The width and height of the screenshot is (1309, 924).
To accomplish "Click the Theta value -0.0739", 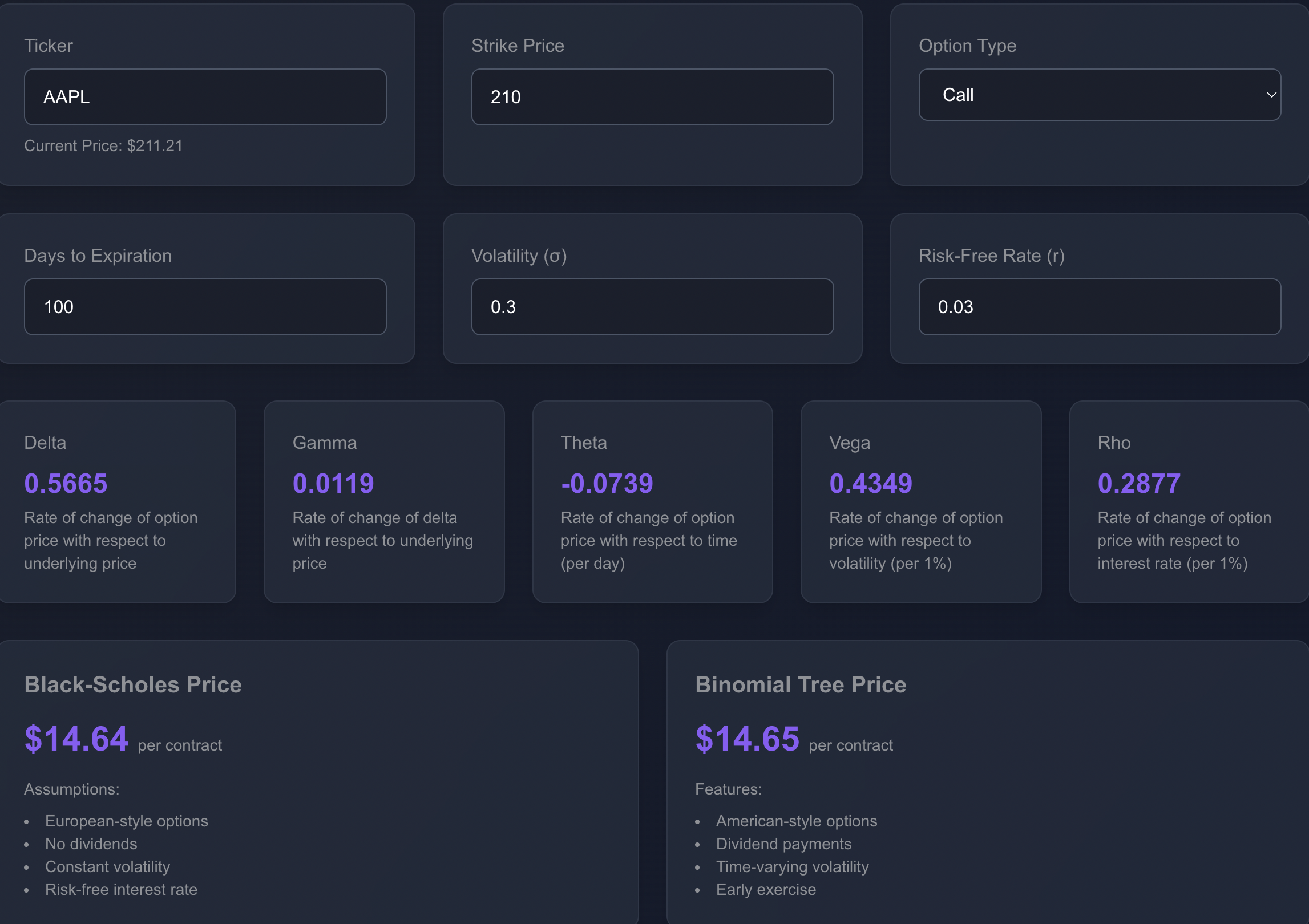I will point(607,484).
